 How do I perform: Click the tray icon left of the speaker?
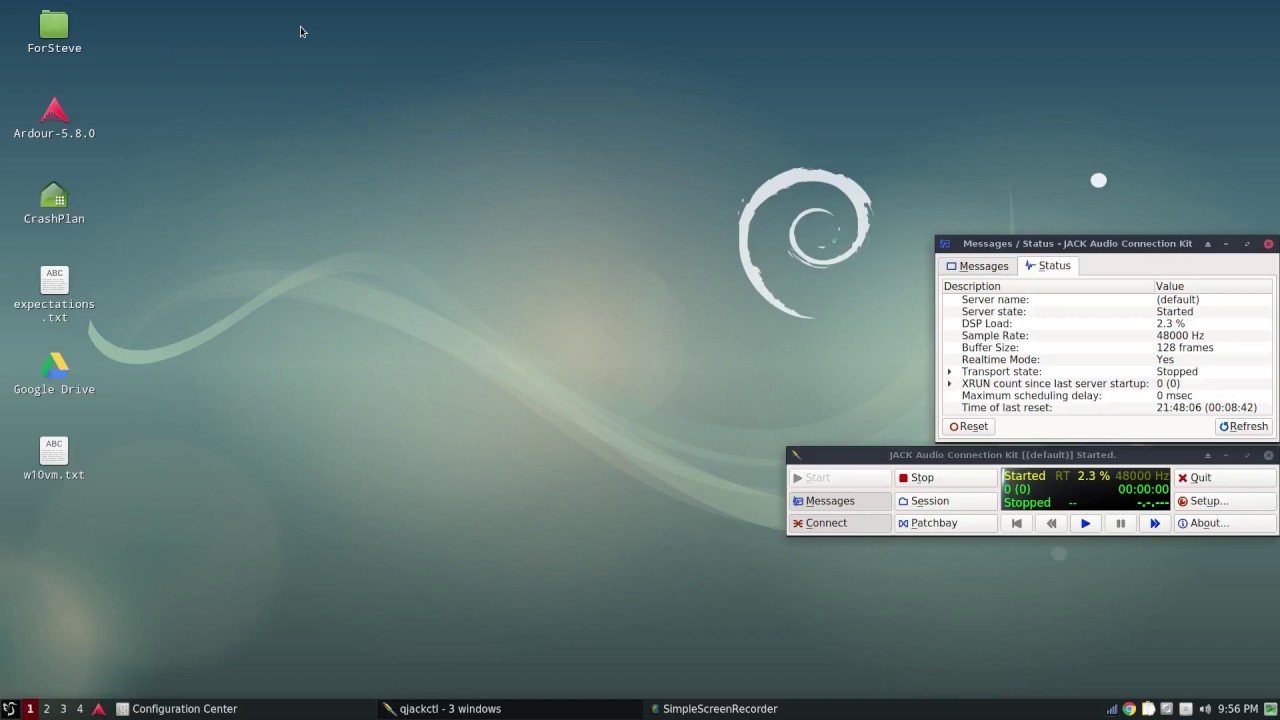(1186, 709)
